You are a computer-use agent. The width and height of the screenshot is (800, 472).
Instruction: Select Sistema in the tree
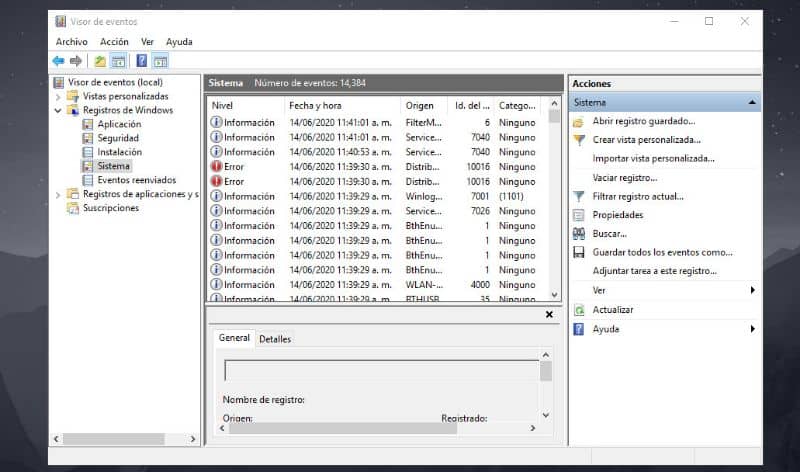coord(114,166)
